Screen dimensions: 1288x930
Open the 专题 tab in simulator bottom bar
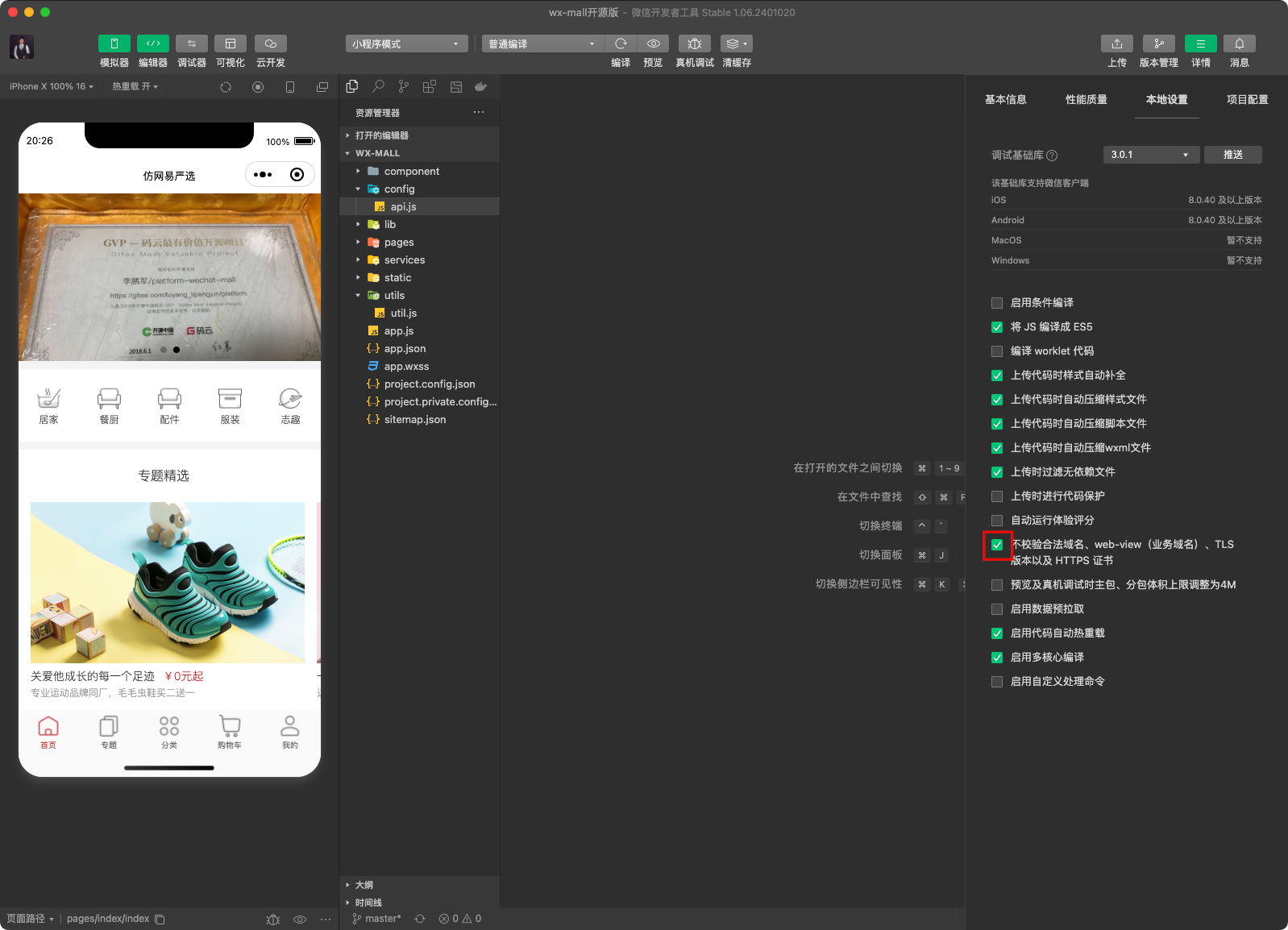point(109,732)
